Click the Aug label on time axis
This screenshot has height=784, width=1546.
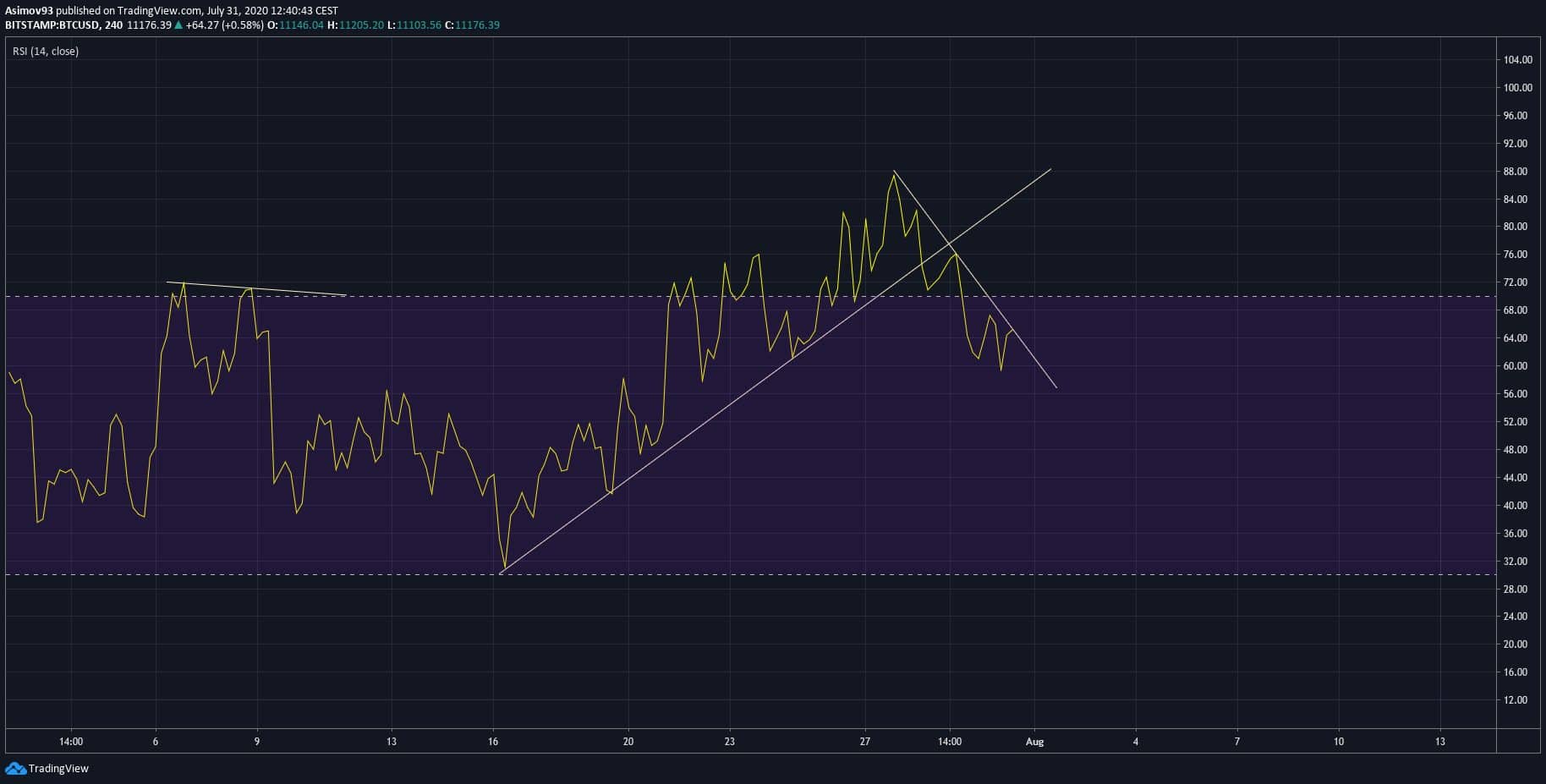coord(1034,742)
